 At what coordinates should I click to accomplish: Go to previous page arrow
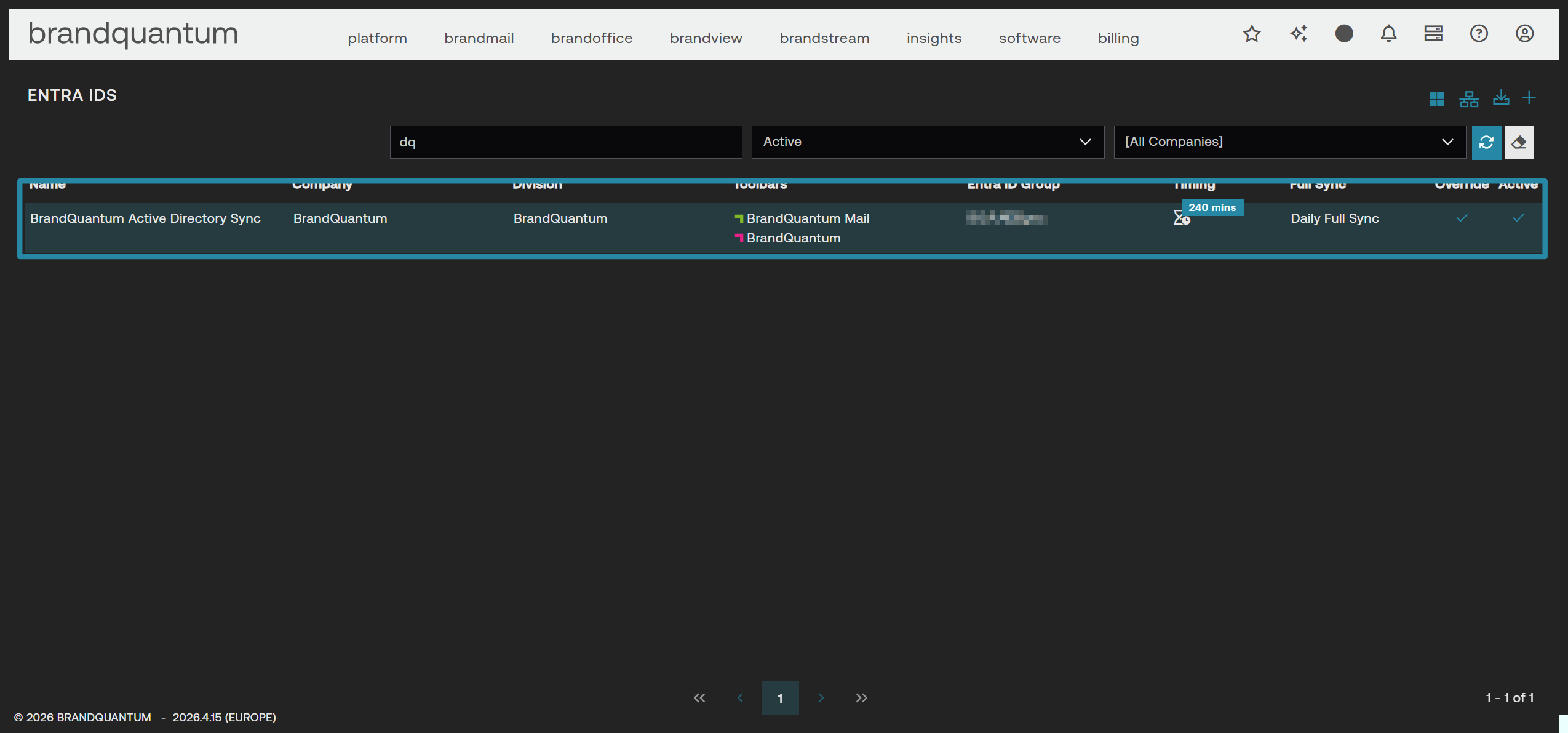coord(740,698)
